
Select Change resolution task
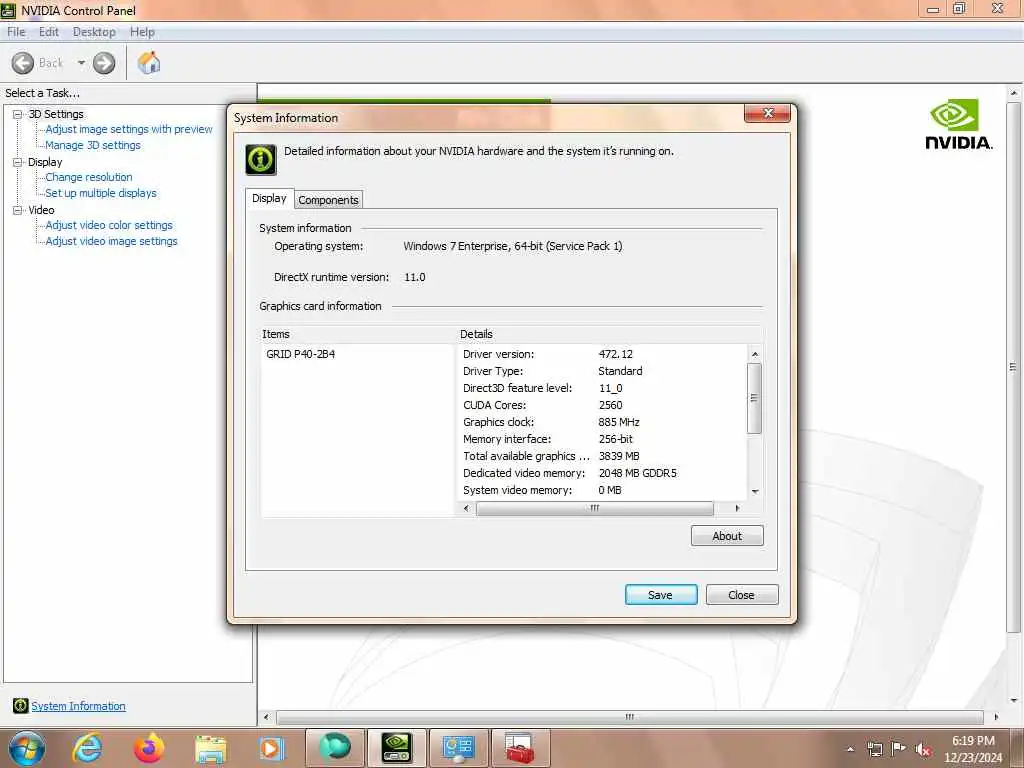pos(89,177)
